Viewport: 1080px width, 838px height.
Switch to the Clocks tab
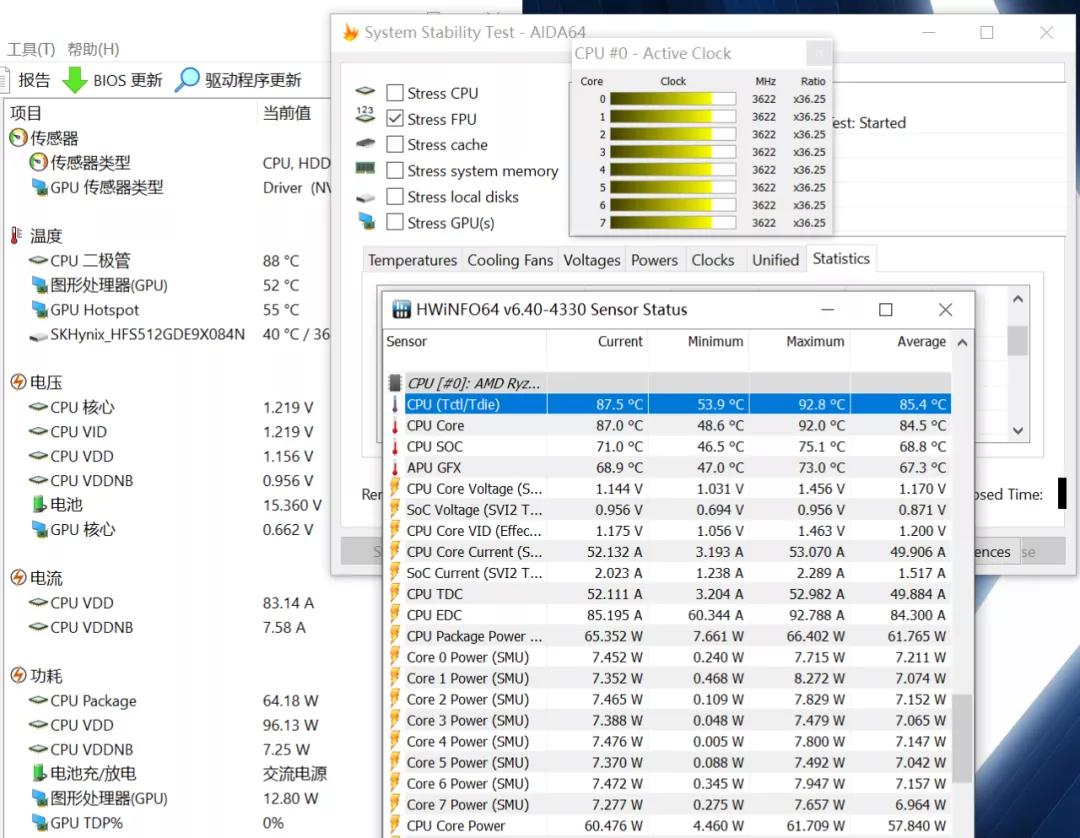714,259
